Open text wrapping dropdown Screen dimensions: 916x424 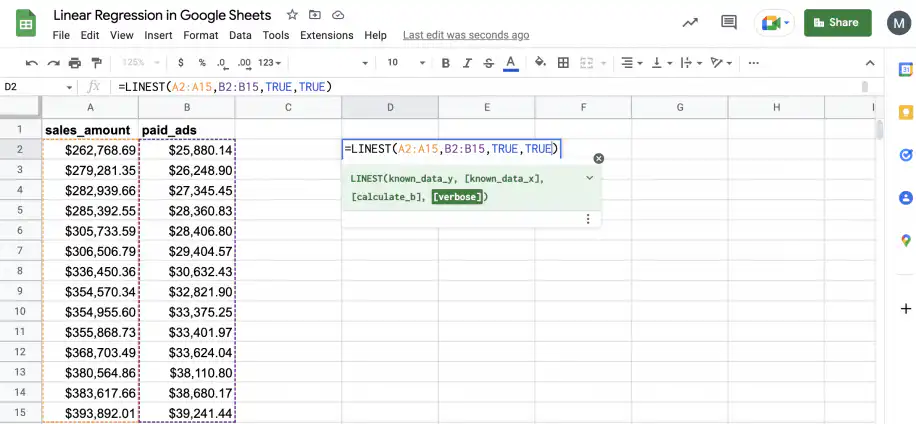pos(691,62)
